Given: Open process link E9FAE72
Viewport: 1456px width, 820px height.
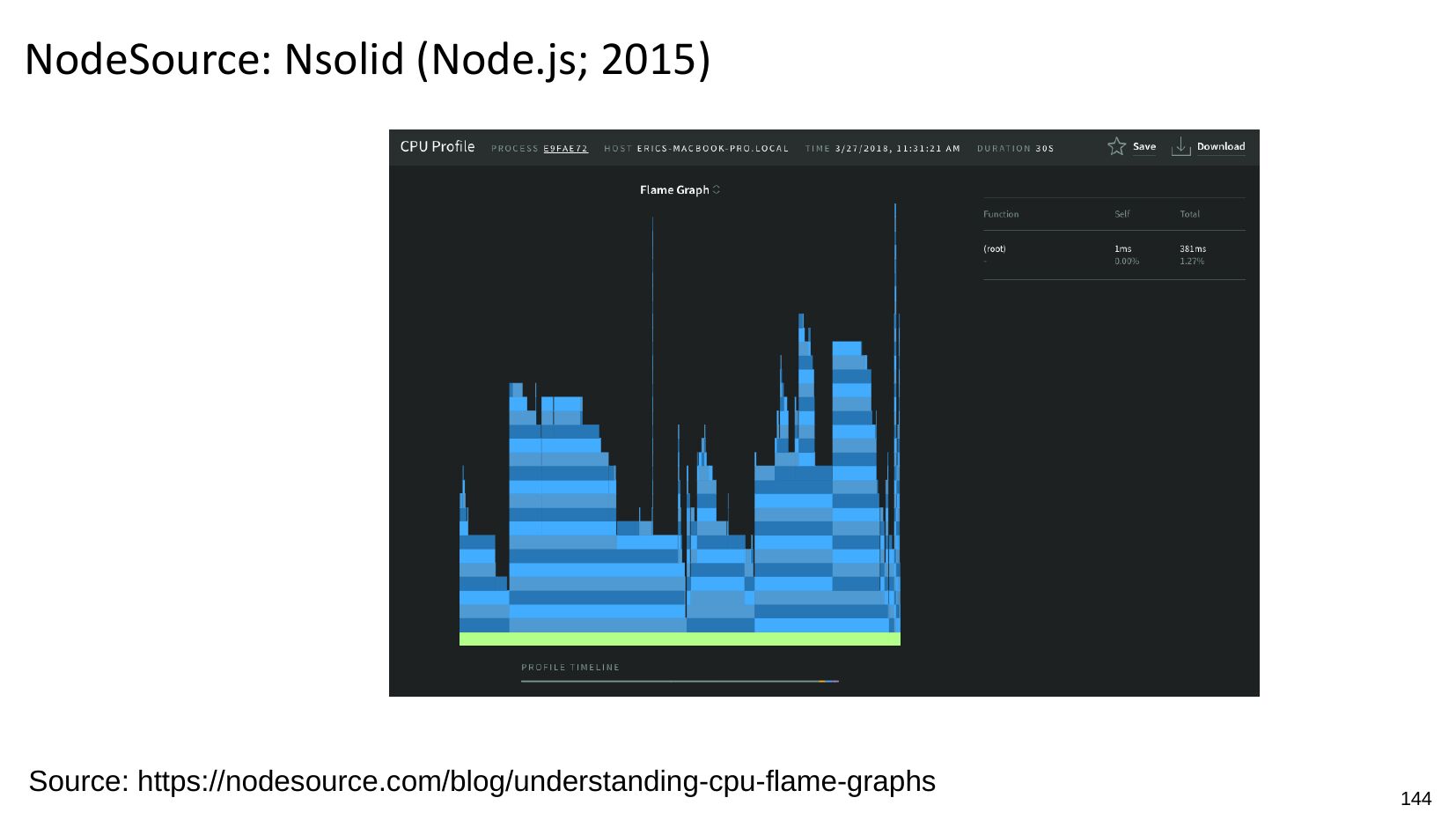Looking at the screenshot, I should coord(565,149).
